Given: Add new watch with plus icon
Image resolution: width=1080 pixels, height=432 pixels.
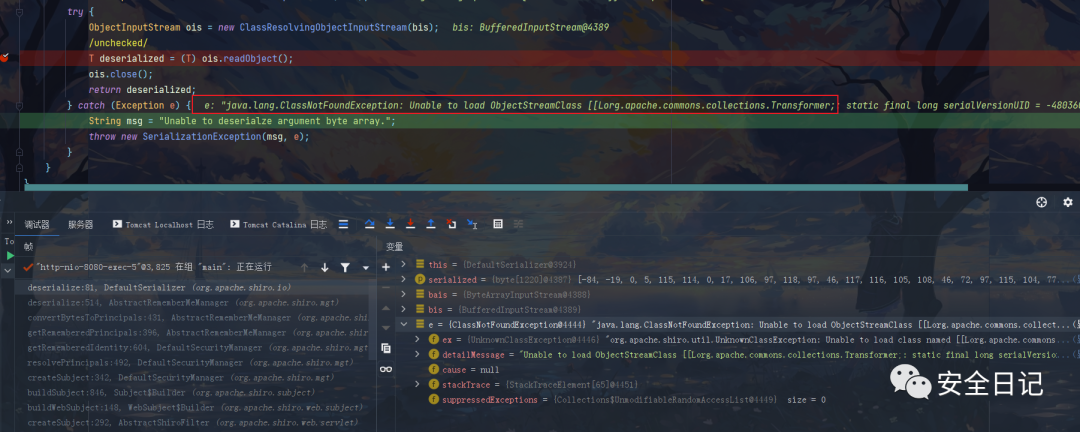Looking at the screenshot, I should tap(386, 267).
